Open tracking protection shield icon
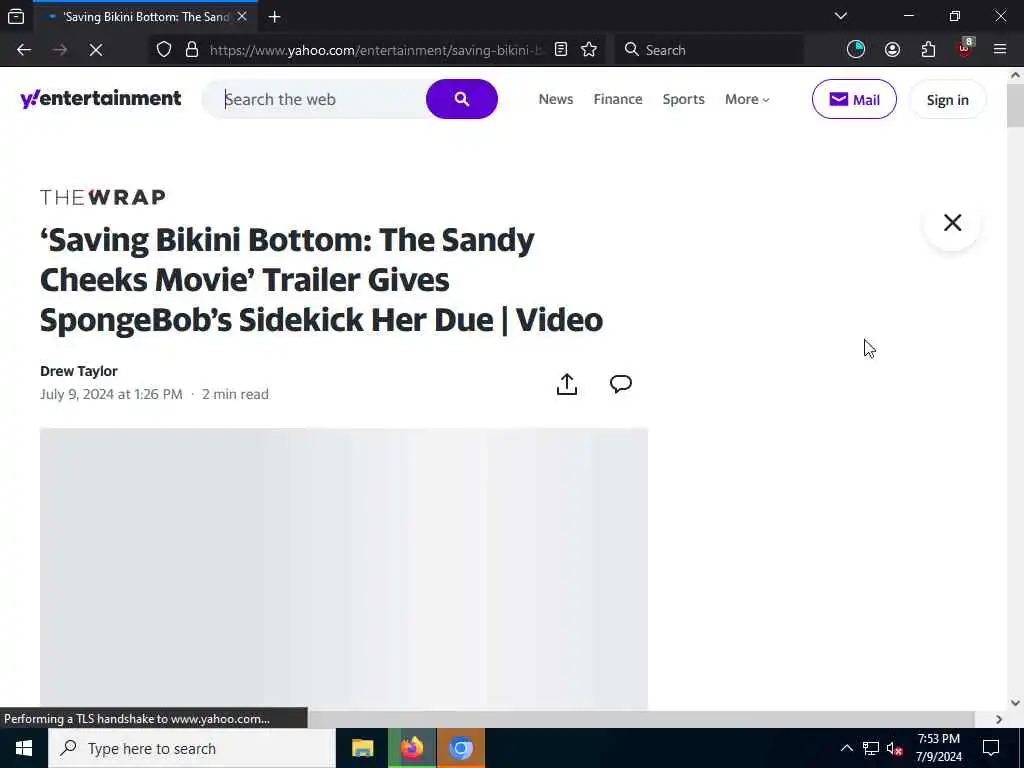This screenshot has height=768, width=1024. [x=164, y=50]
